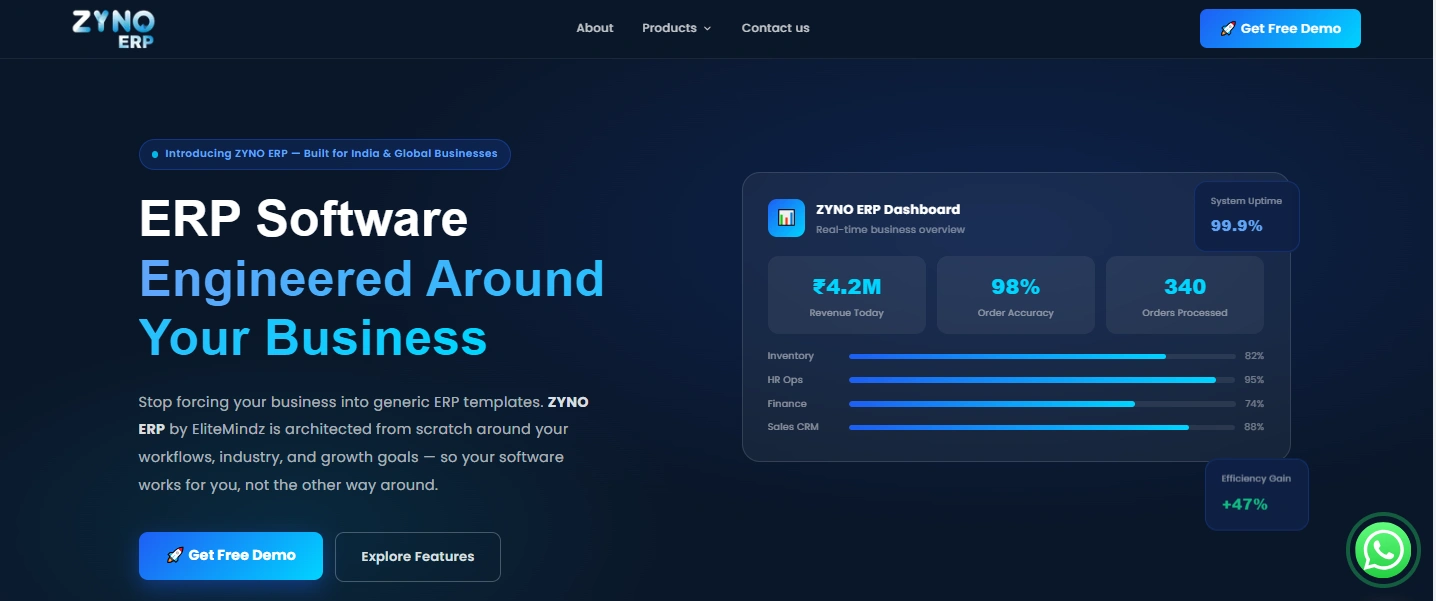Click the Finance progress bar
This screenshot has width=1436, height=601.
coord(1042,404)
